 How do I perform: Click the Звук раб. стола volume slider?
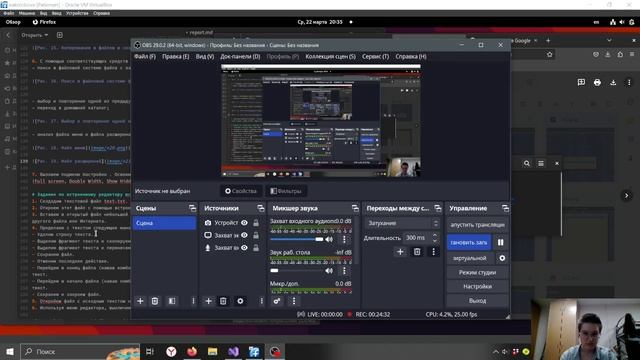(x=296, y=271)
